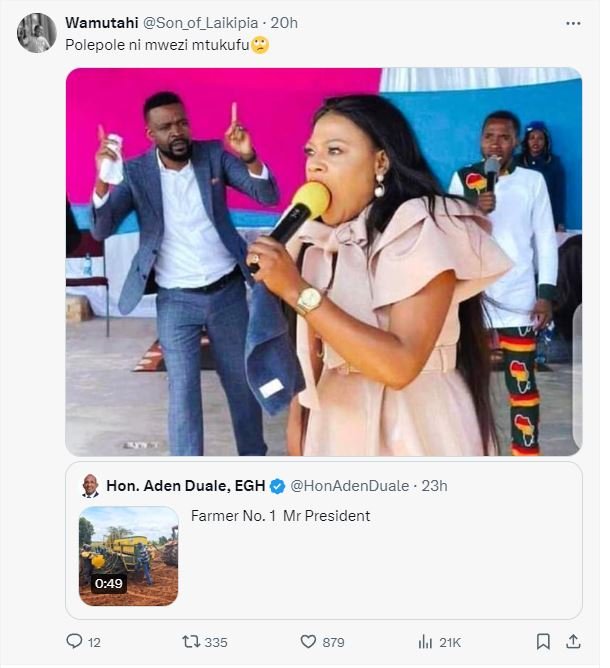Open the three-dot more options menu

(572, 23)
